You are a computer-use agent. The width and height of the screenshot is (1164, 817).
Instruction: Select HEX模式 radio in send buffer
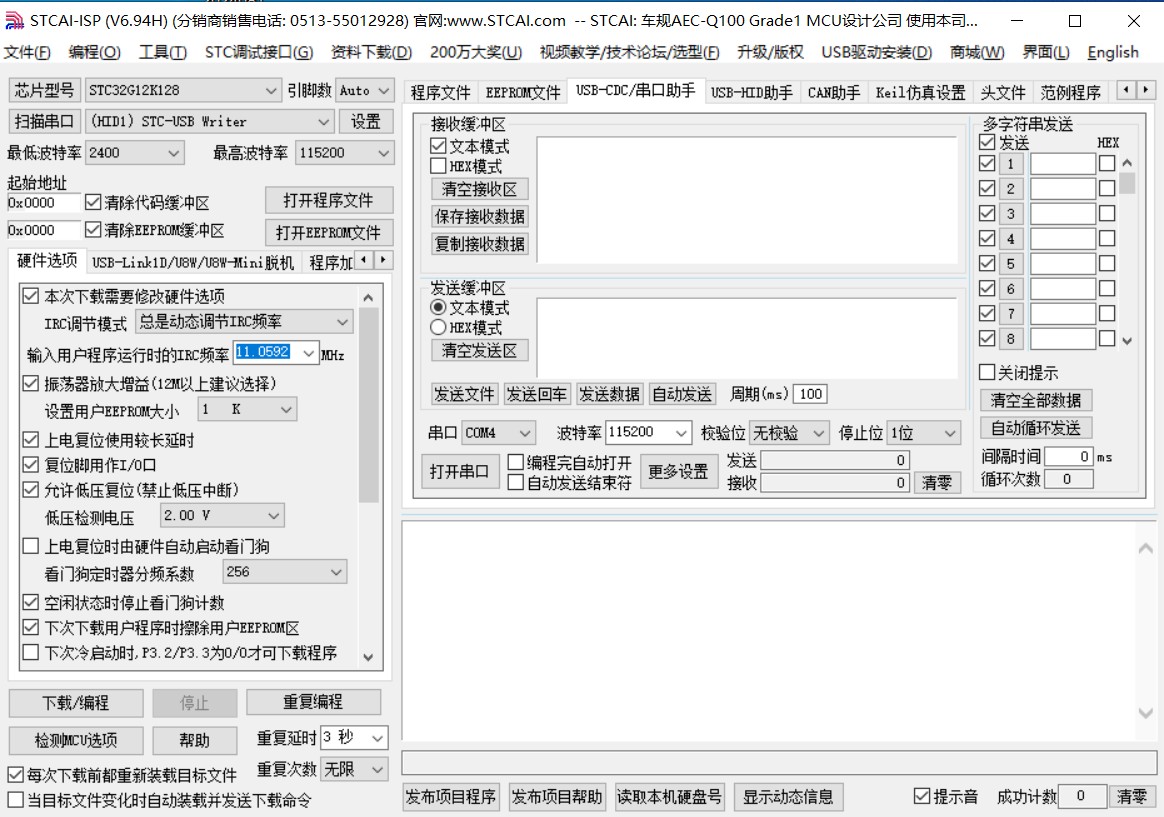click(x=438, y=327)
